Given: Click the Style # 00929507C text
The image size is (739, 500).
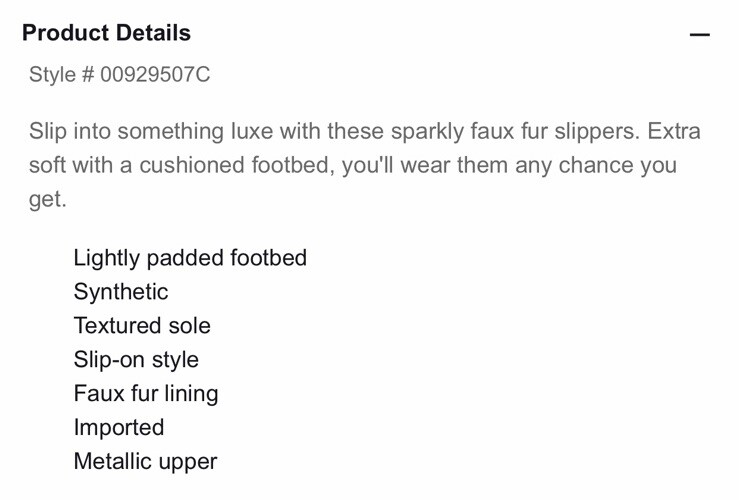Looking at the screenshot, I should pyautogui.click(x=120, y=74).
